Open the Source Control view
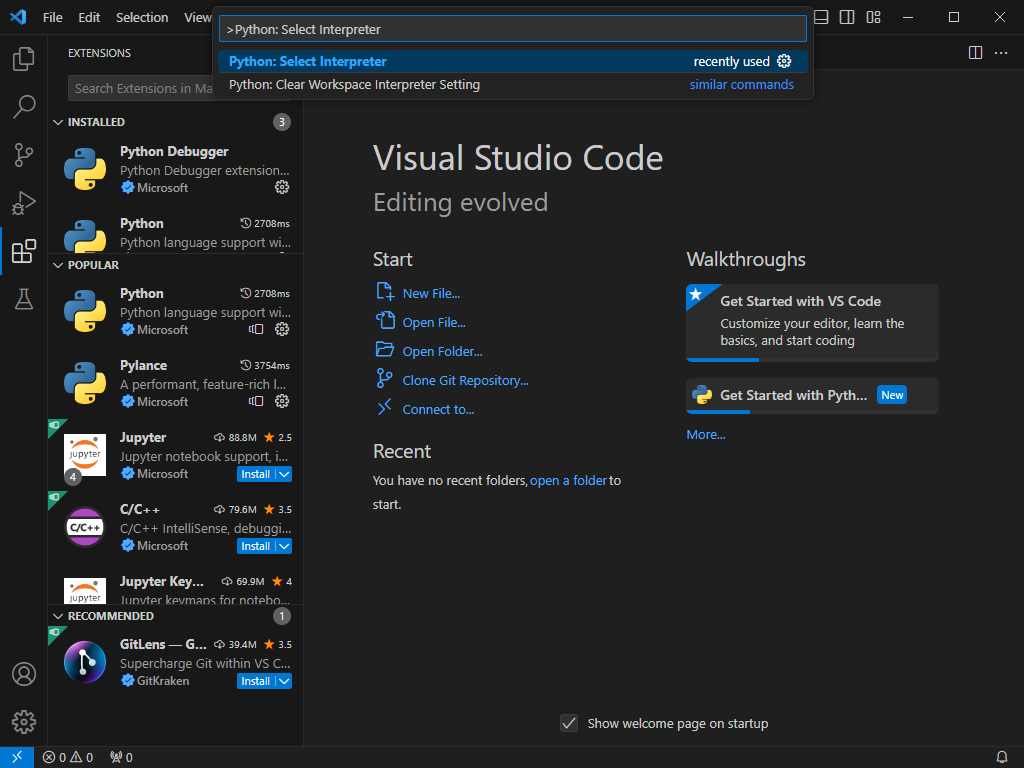The width and height of the screenshot is (1024, 768). point(24,155)
